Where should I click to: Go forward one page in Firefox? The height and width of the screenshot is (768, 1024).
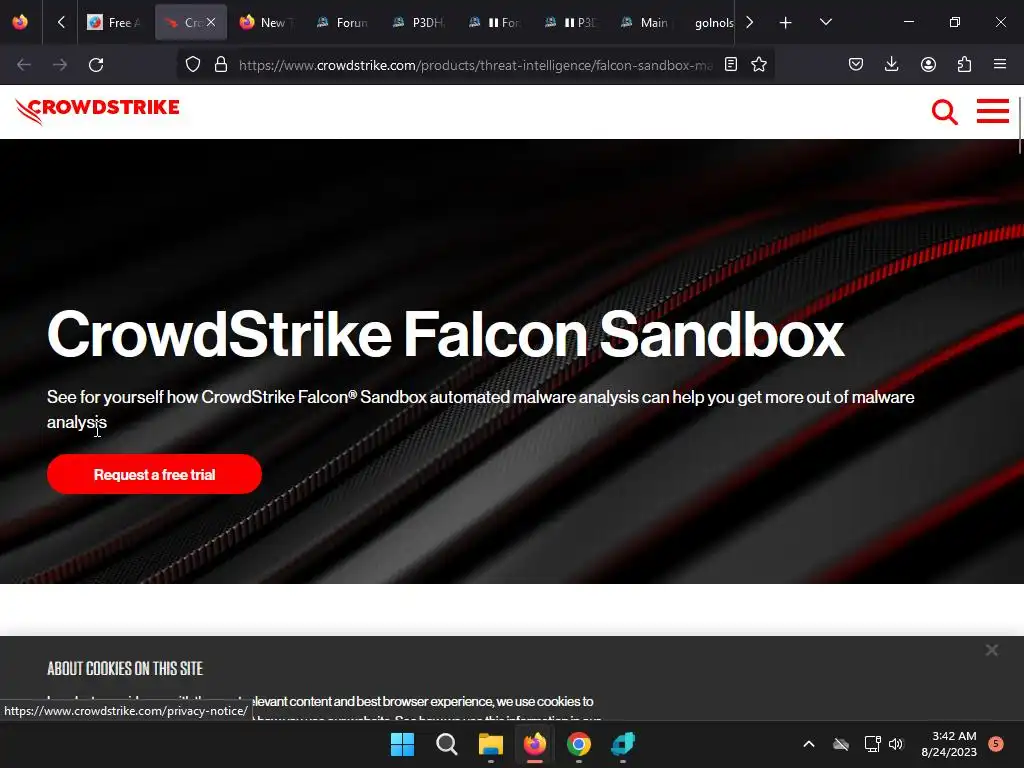(60, 65)
